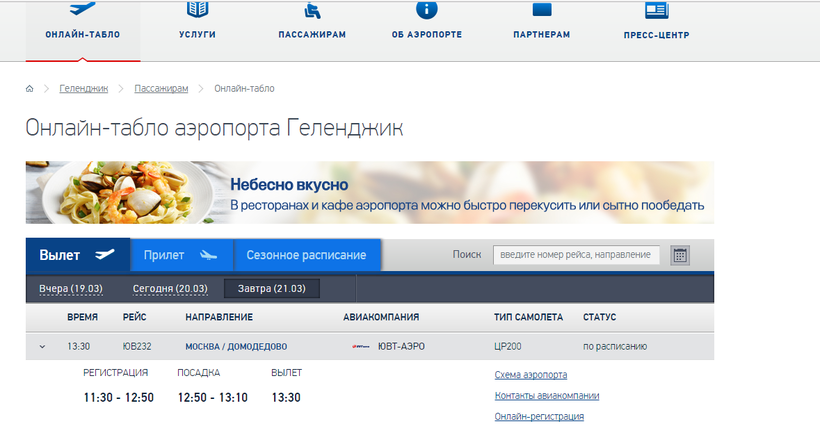Click the flight search input field
This screenshot has height=433, width=820.
(577, 255)
